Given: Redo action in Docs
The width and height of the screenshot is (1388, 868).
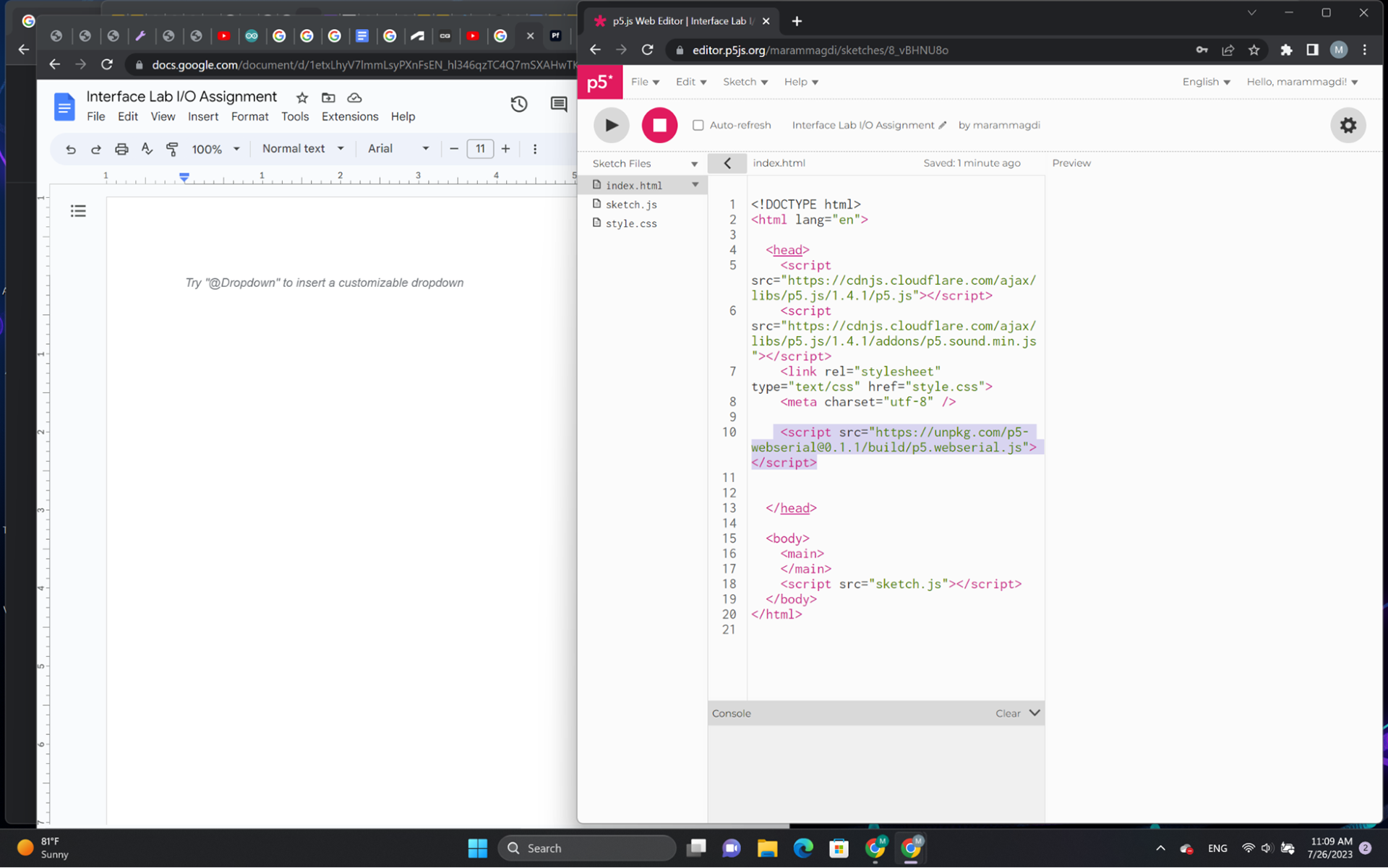Looking at the screenshot, I should click(x=95, y=149).
